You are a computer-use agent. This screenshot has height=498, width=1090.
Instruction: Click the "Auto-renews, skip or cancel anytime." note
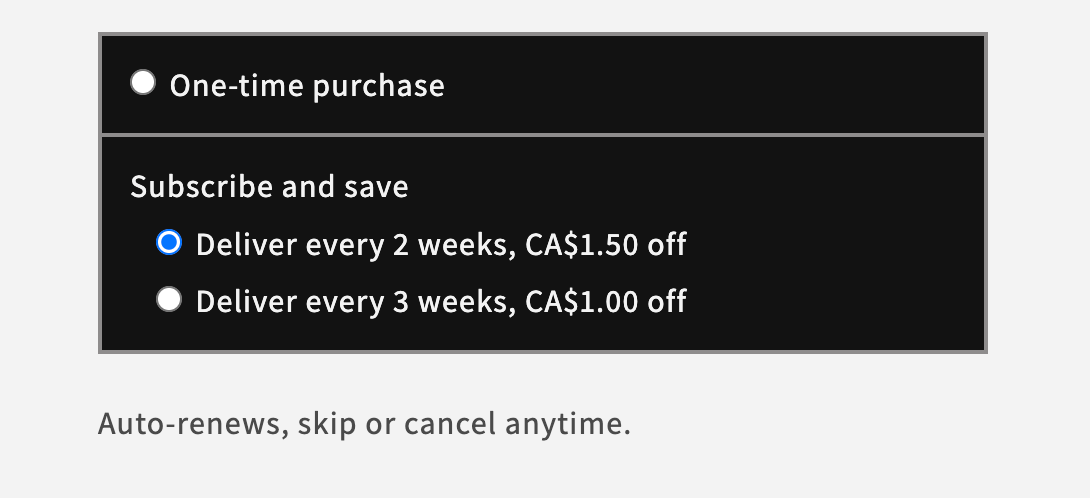pyautogui.click(x=364, y=424)
